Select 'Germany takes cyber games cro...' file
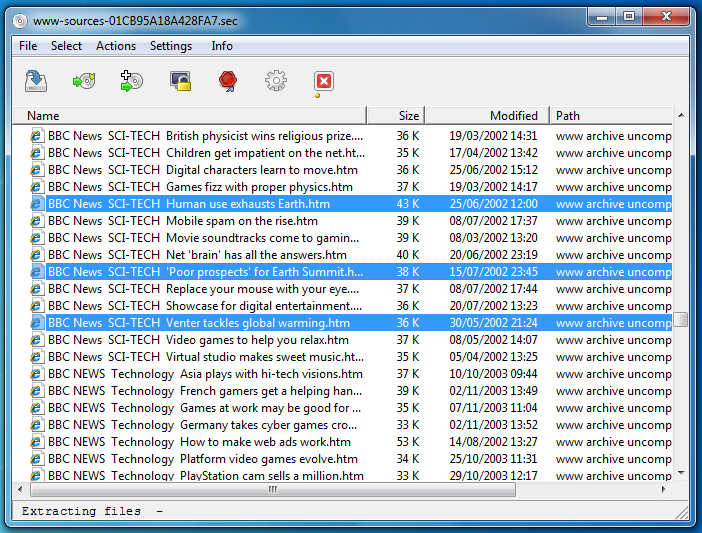 point(202,425)
